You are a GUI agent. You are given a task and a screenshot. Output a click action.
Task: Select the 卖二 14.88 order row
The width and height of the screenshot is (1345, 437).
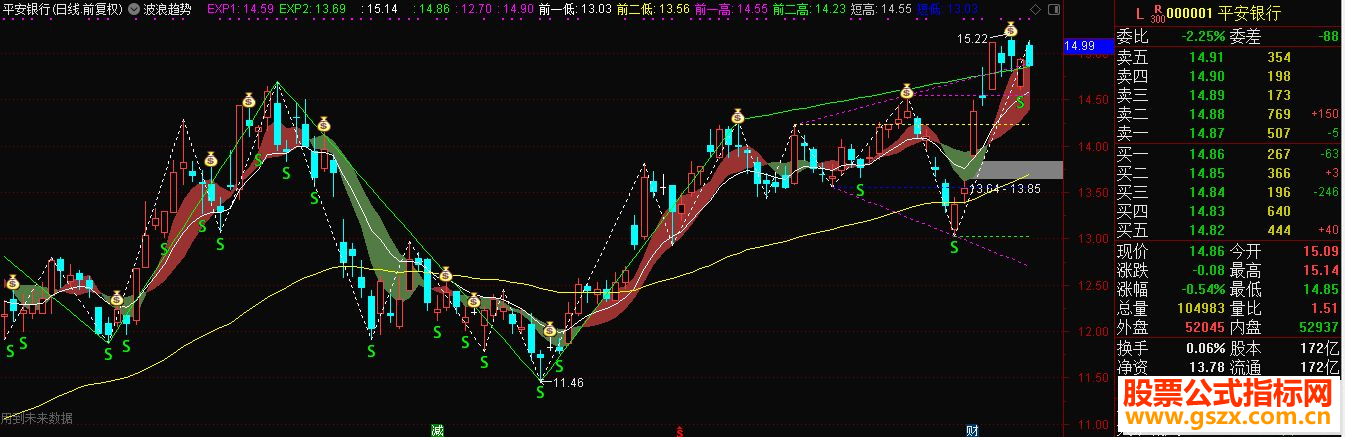pyautogui.click(x=1228, y=114)
